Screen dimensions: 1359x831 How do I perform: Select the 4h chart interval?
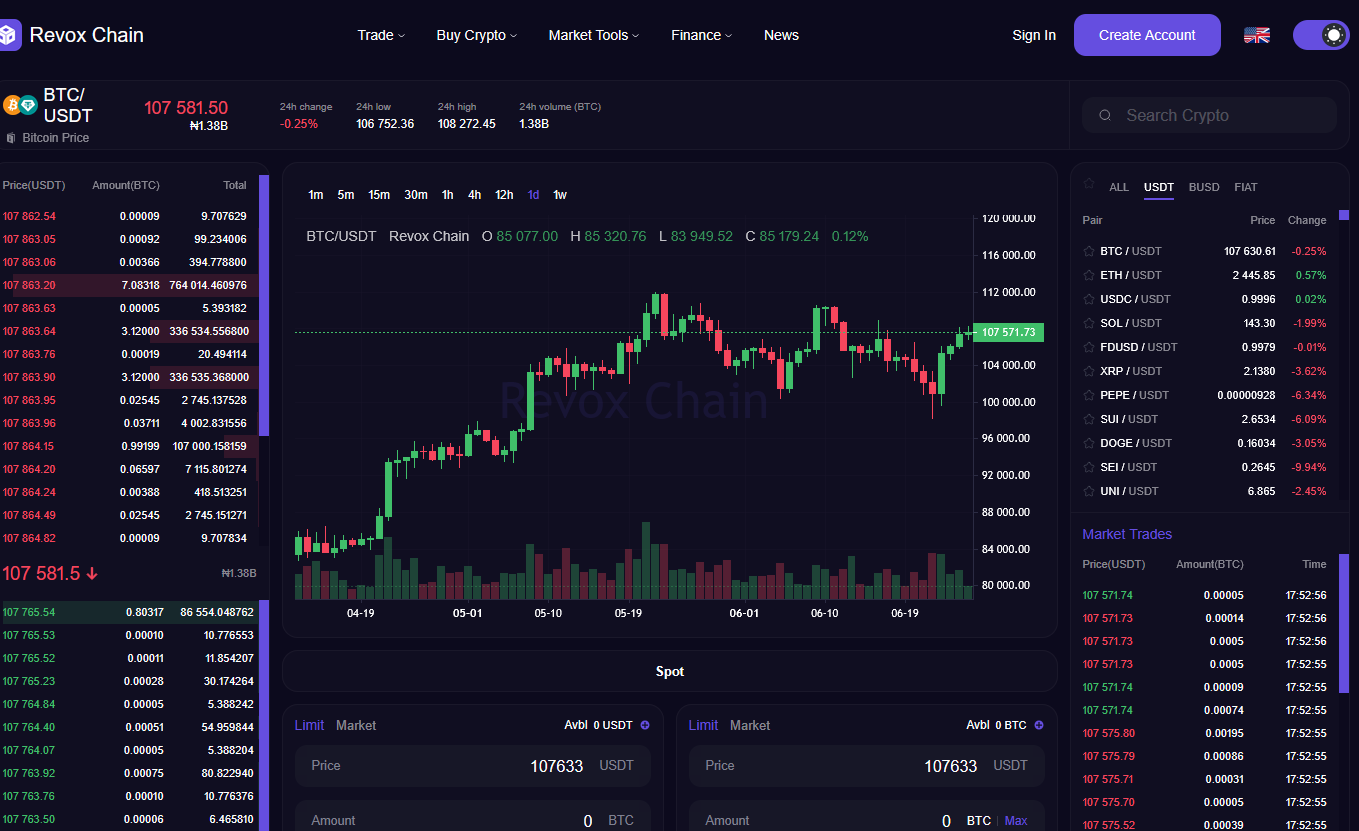click(474, 195)
